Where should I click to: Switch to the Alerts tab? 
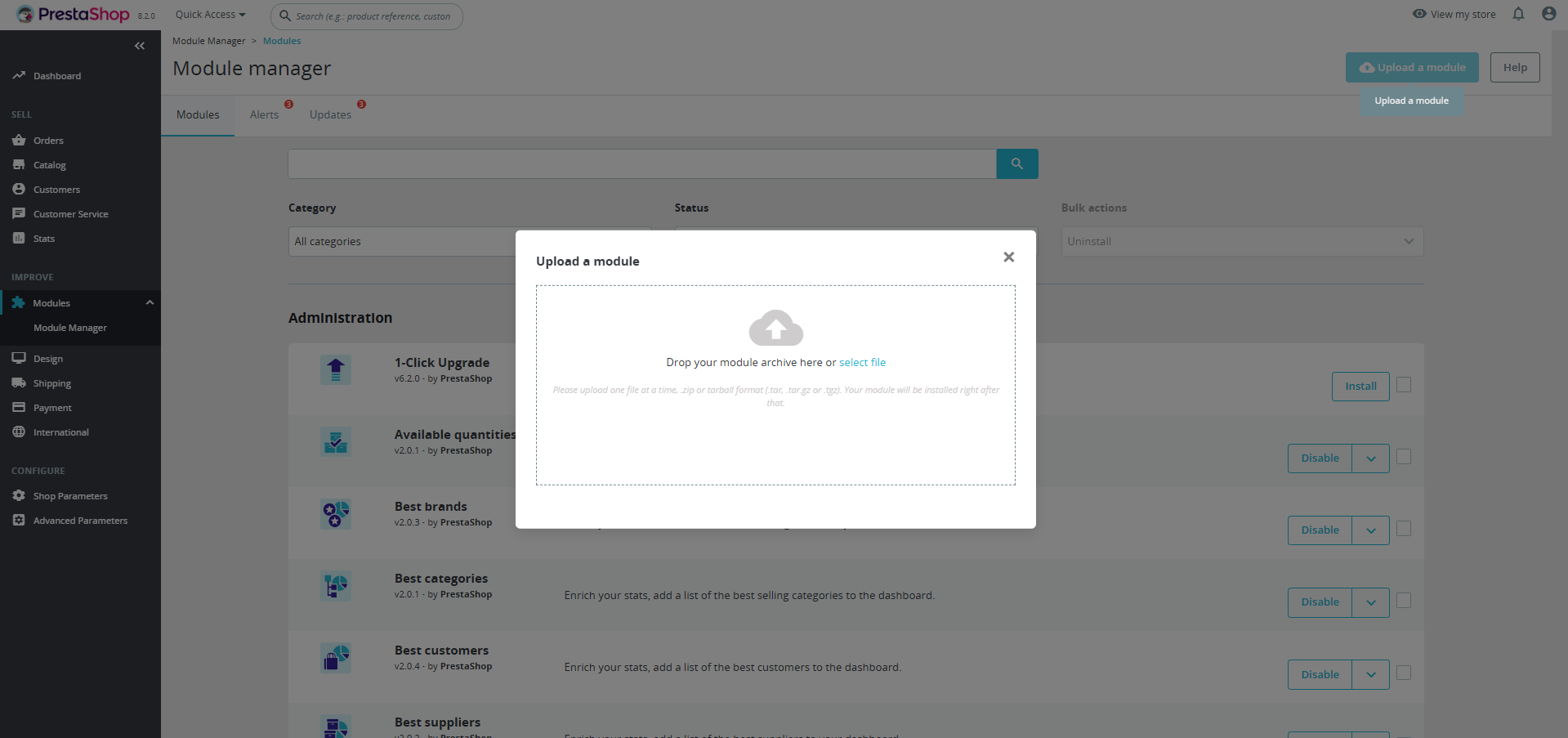[264, 114]
